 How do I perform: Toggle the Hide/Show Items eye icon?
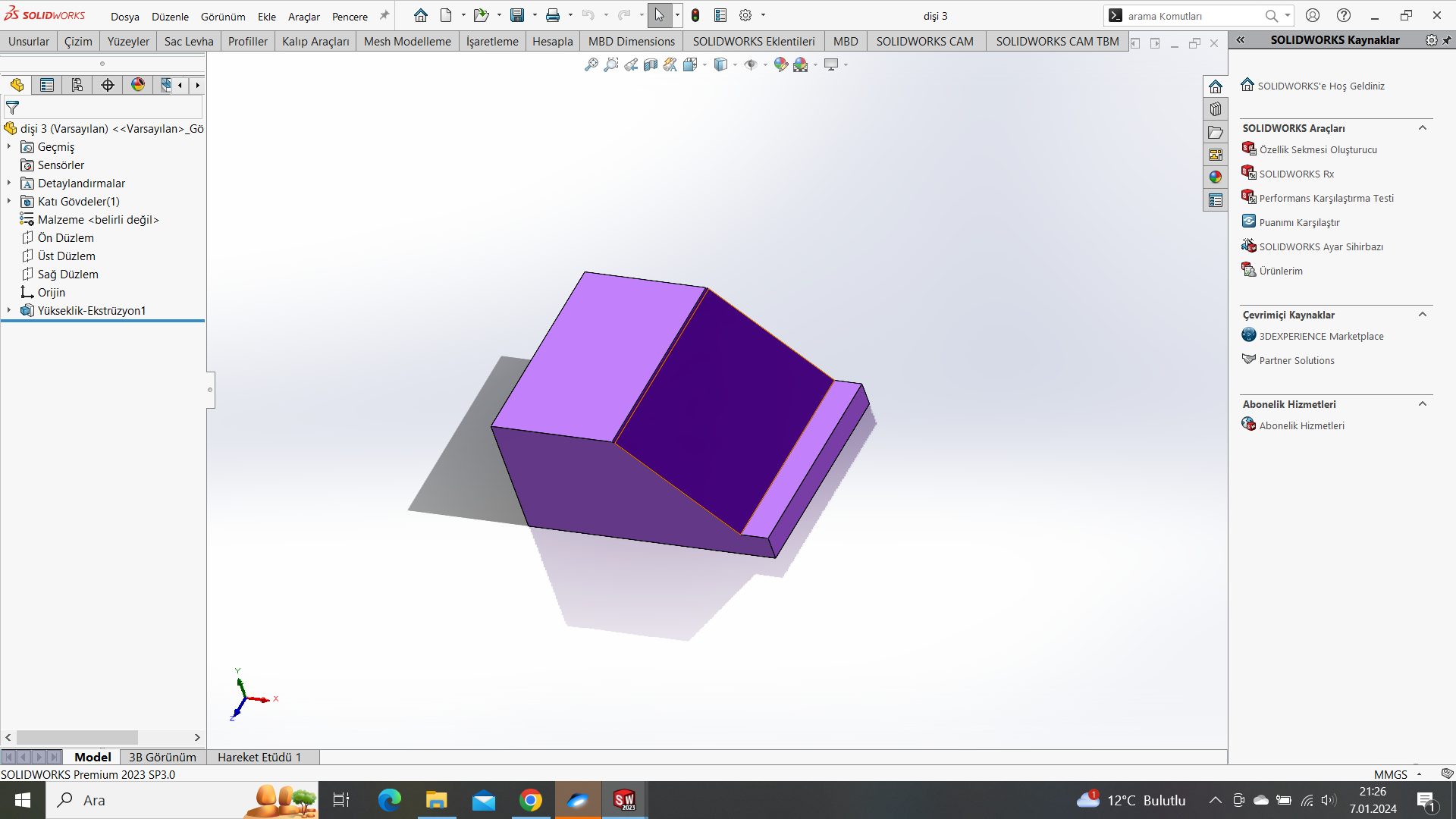[x=750, y=65]
